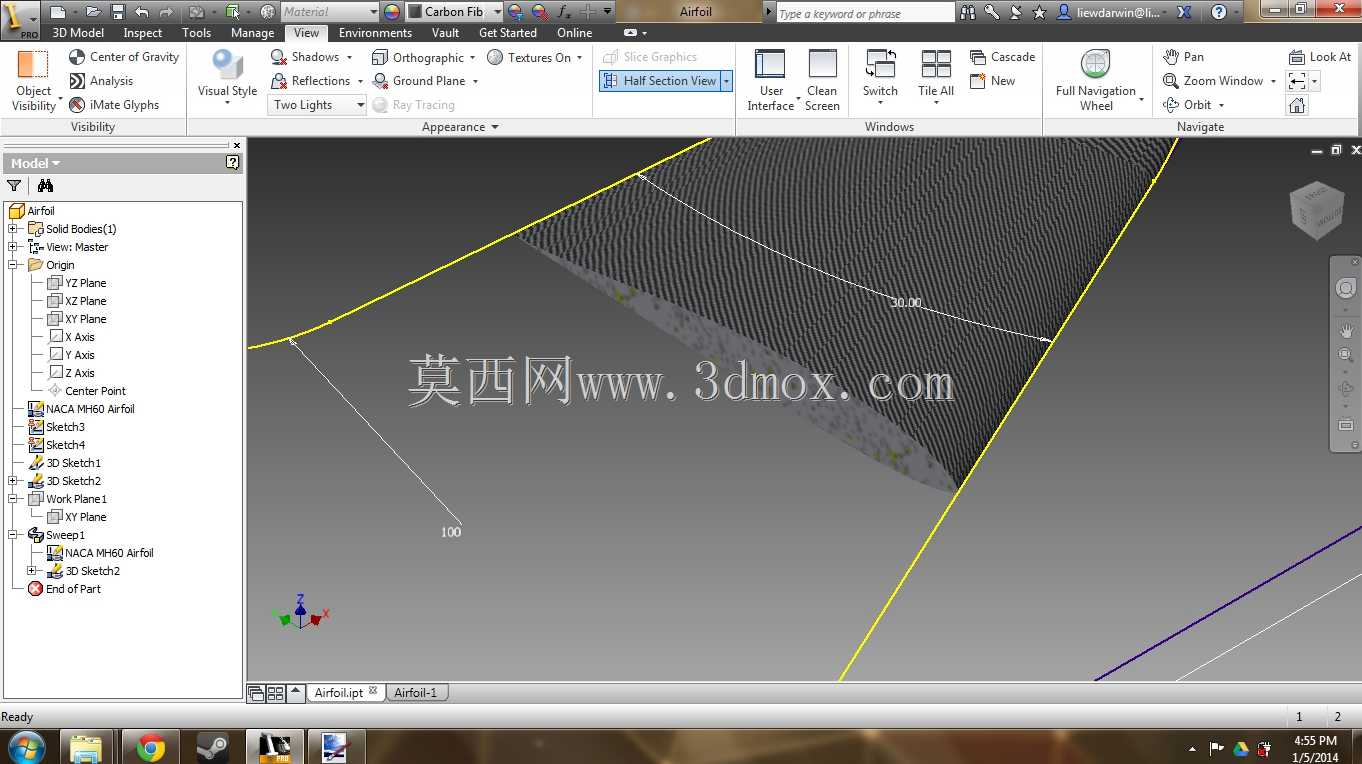Click the Cascade windows button
Image resolution: width=1362 pixels, height=764 pixels.
(1003, 57)
